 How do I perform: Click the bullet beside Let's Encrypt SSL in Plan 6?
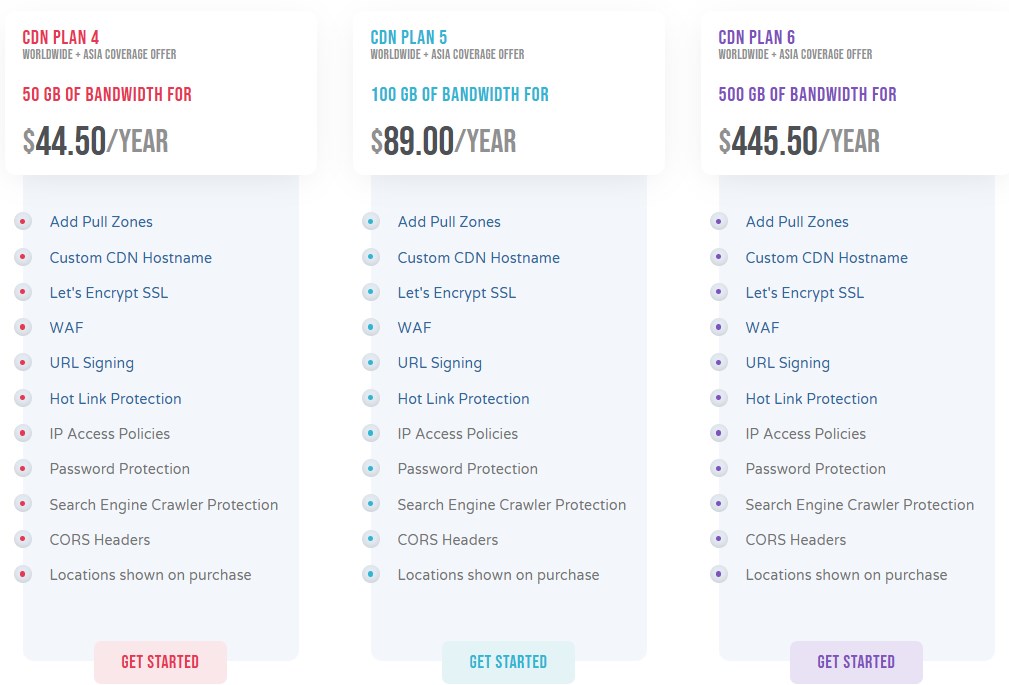[x=721, y=292]
